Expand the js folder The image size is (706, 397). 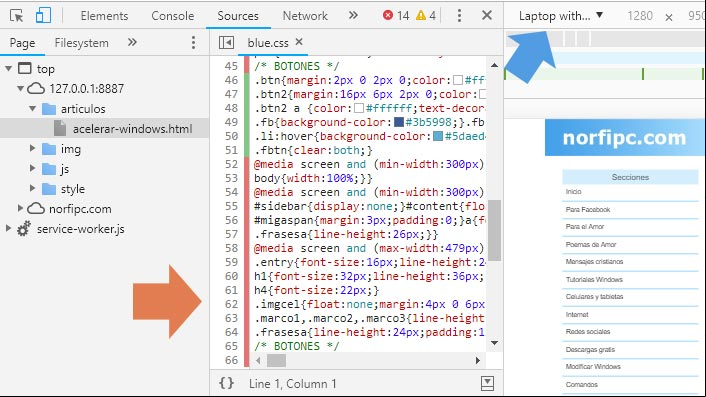[32, 168]
